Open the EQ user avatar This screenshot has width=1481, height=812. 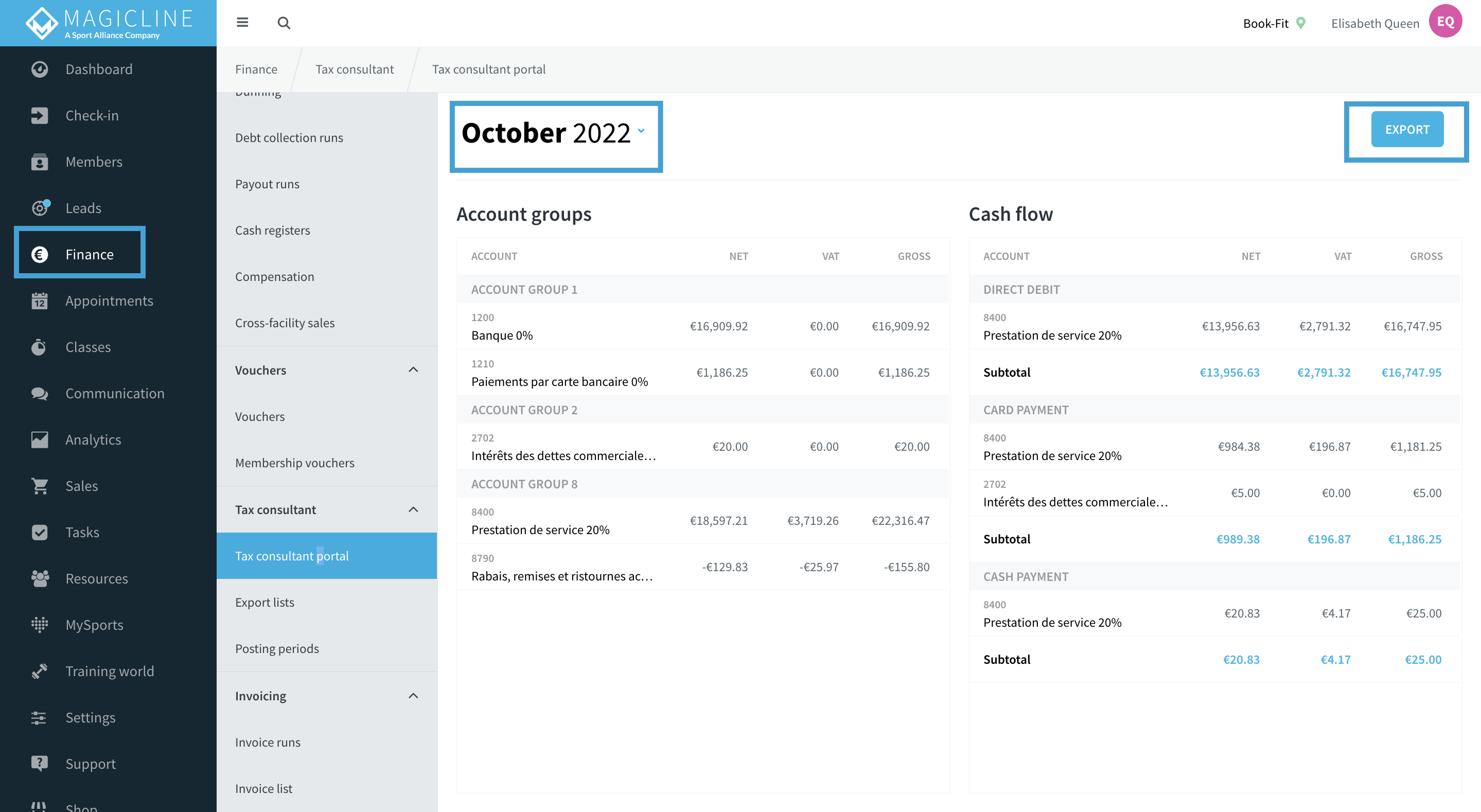click(1445, 21)
